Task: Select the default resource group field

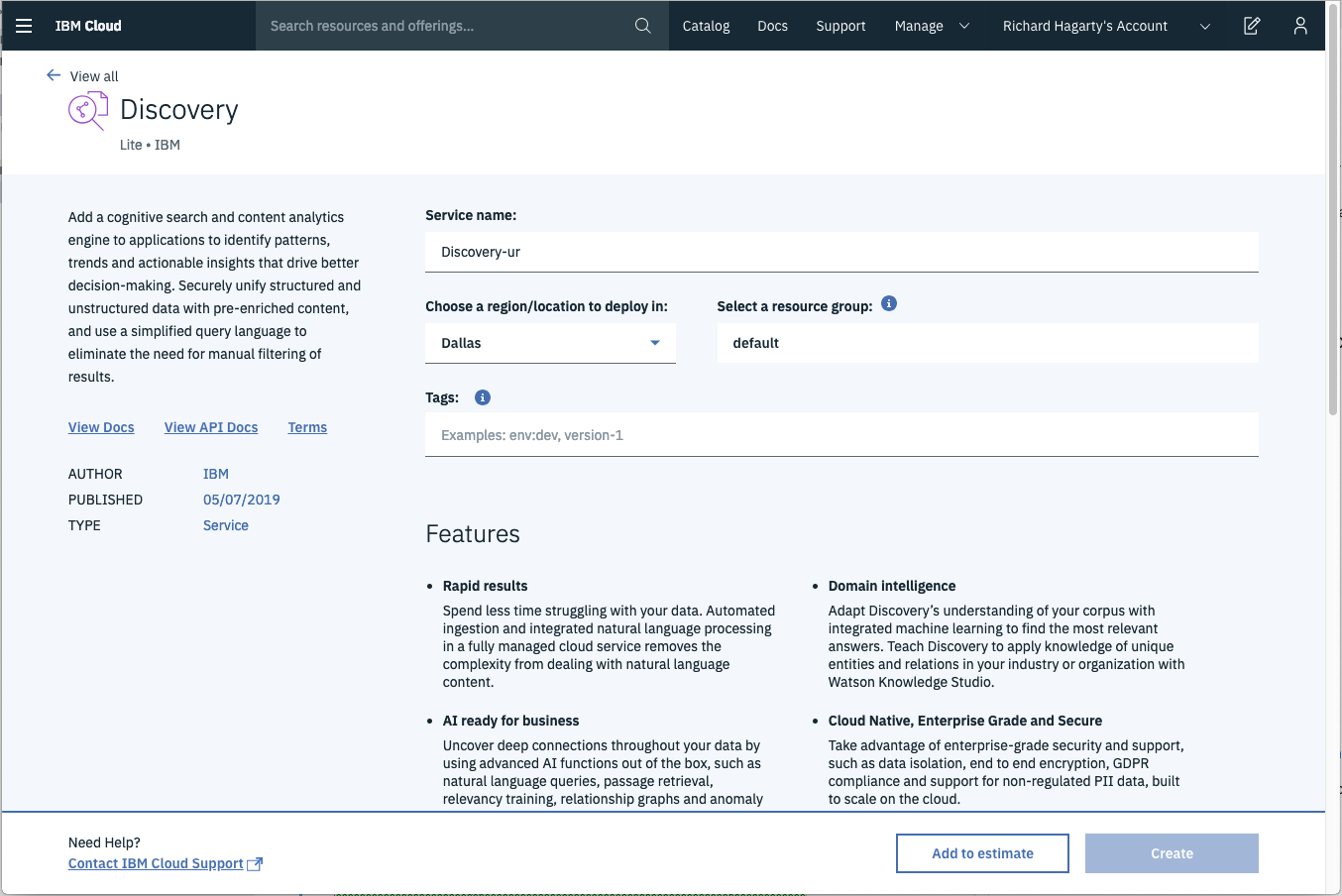Action: (x=987, y=343)
